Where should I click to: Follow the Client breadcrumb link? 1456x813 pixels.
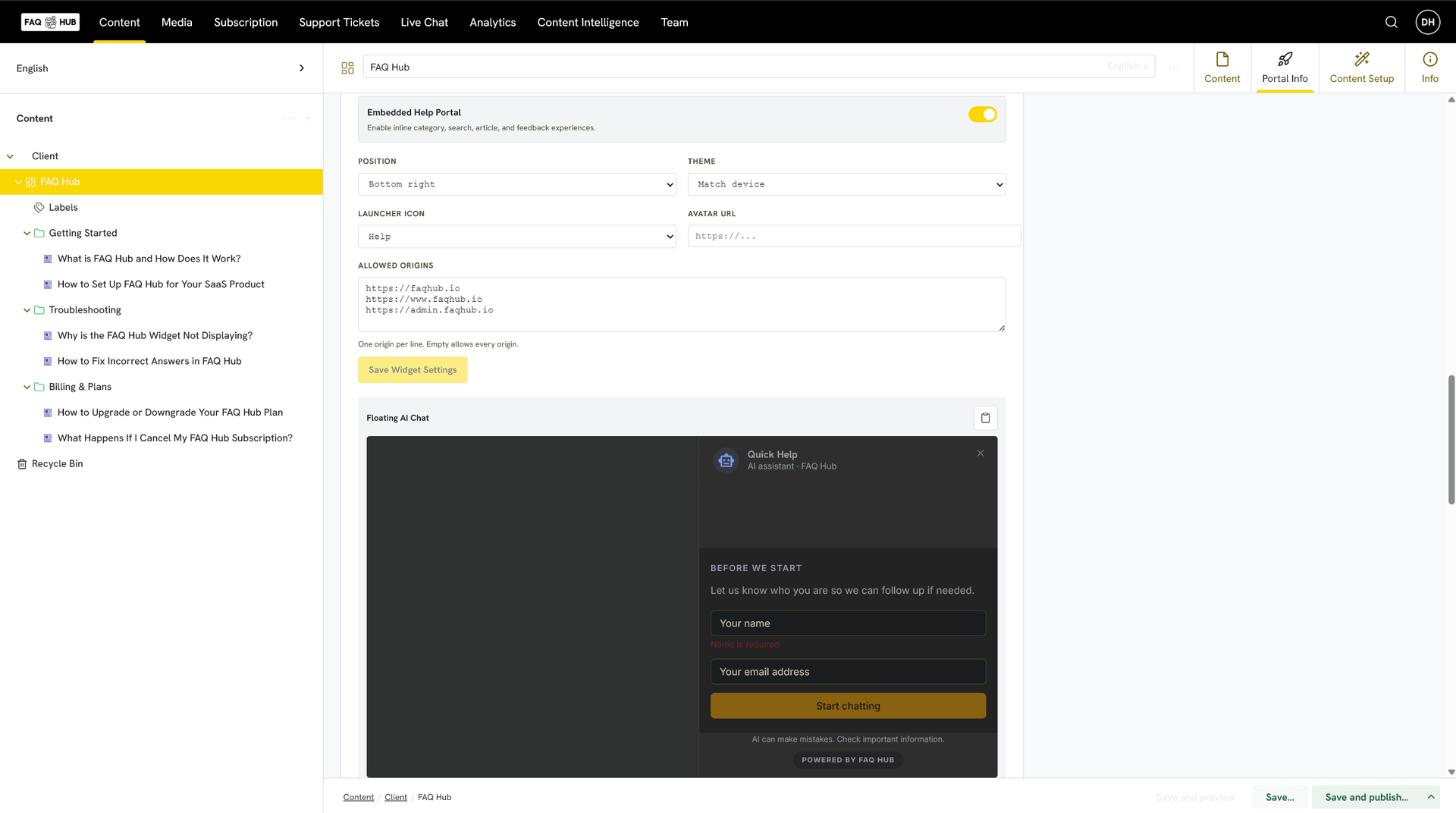pyautogui.click(x=395, y=798)
